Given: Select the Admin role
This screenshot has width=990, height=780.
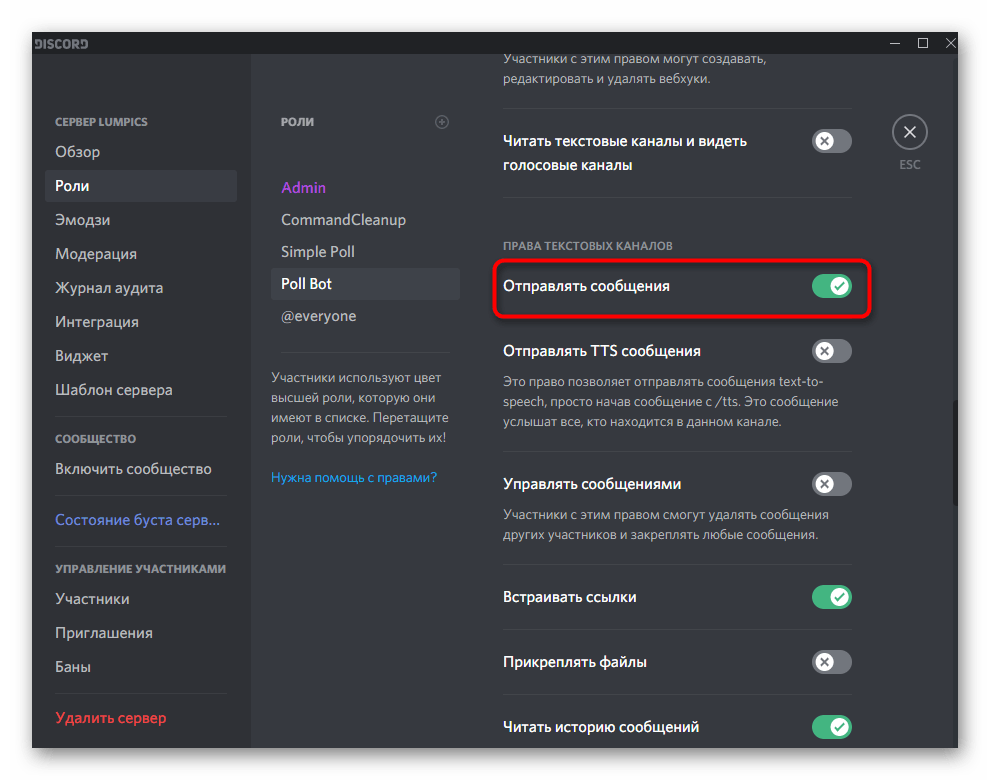Looking at the screenshot, I should (x=365, y=188).
